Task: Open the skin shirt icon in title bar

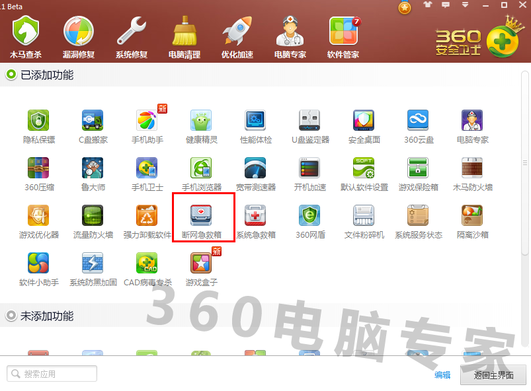Action: [x=428, y=5]
